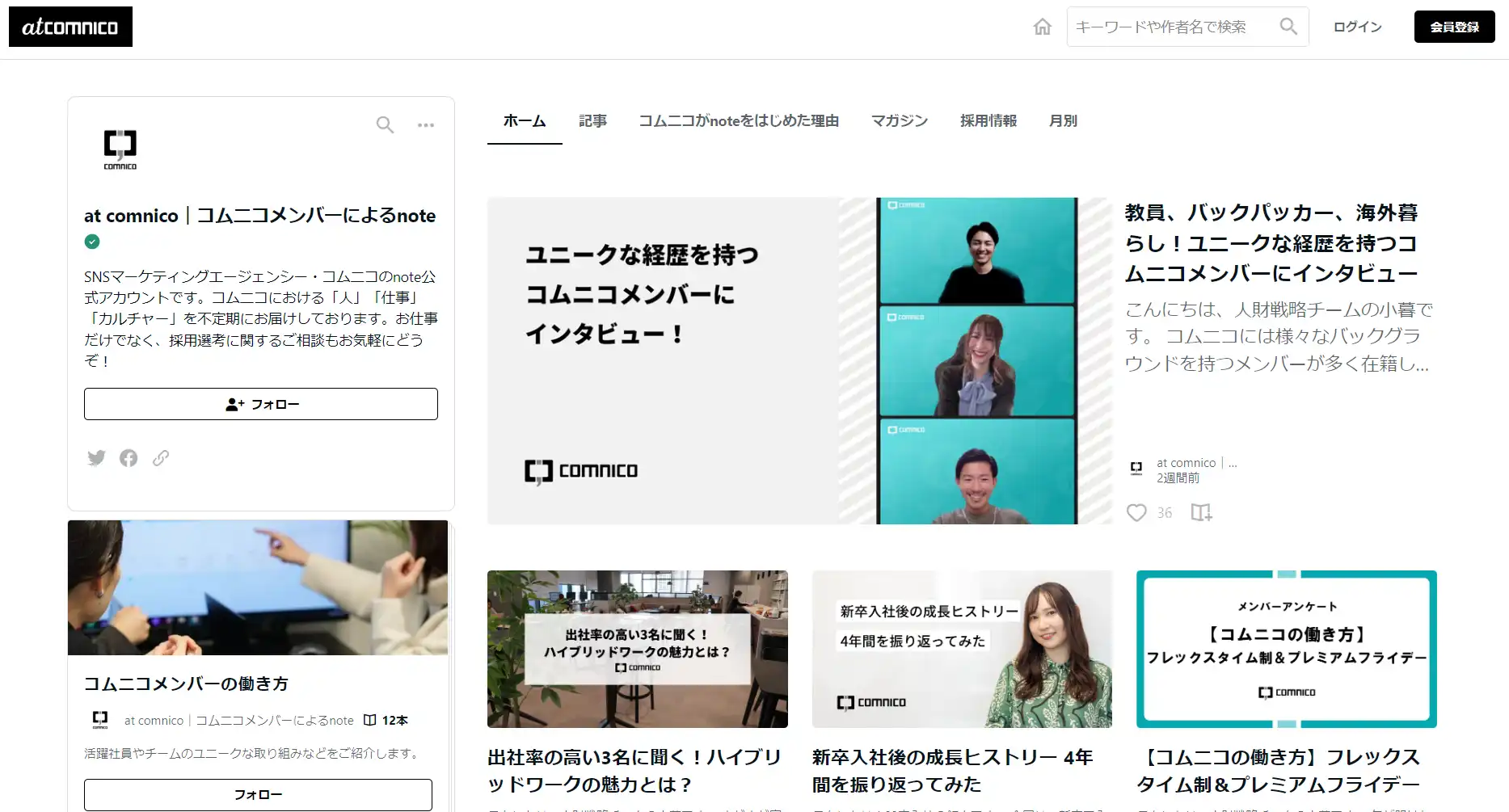Go to the home icon in the header
This screenshot has width=1509, height=812.
point(1043,27)
